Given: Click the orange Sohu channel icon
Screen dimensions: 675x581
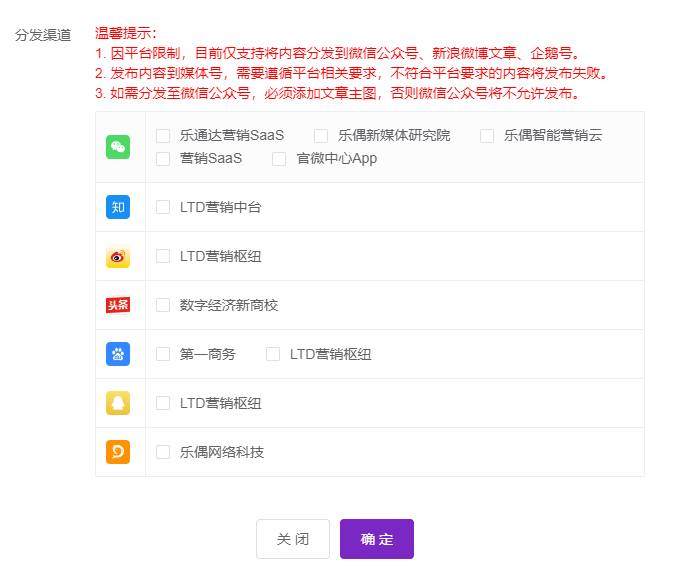Looking at the screenshot, I should click(x=118, y=452).
